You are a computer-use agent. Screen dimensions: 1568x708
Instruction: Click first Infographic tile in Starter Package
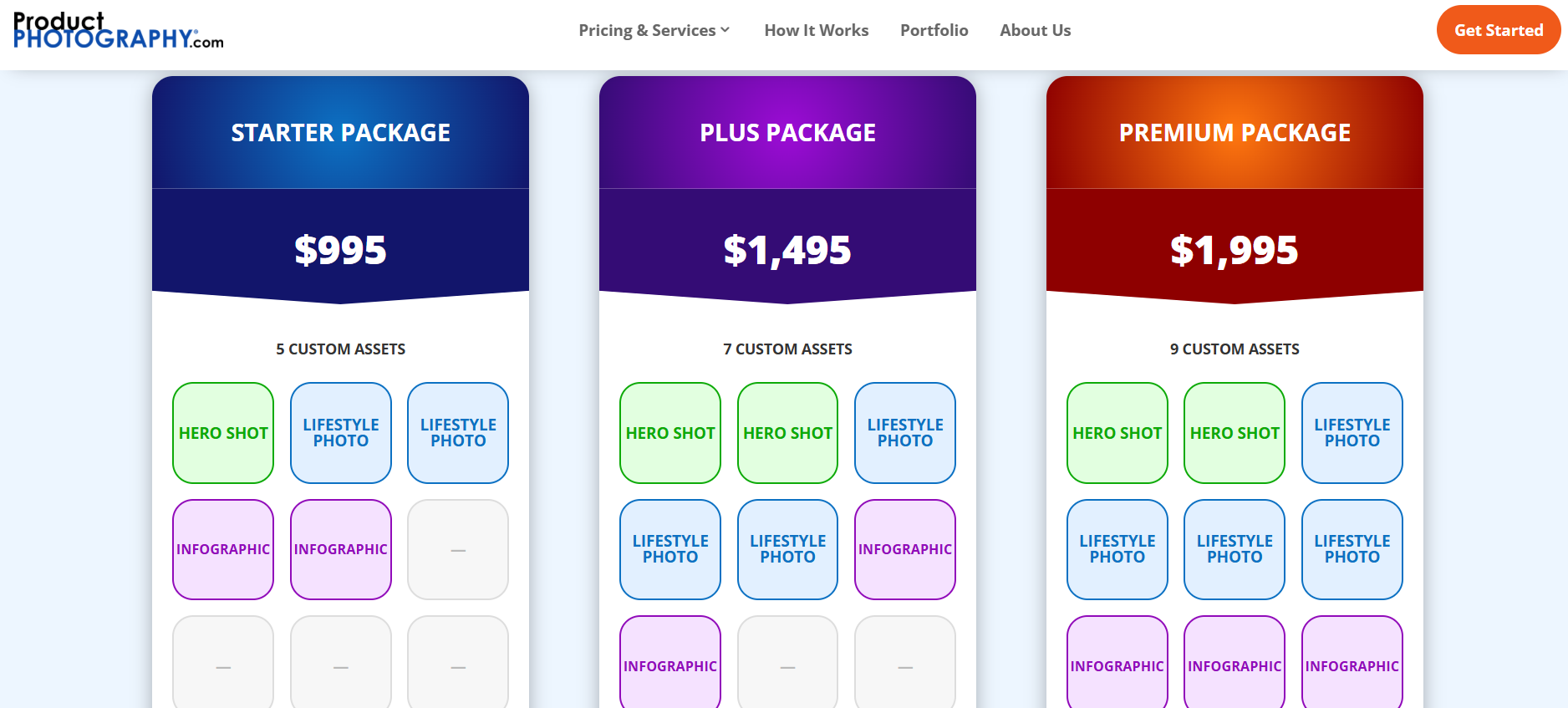tap(223, 549)
